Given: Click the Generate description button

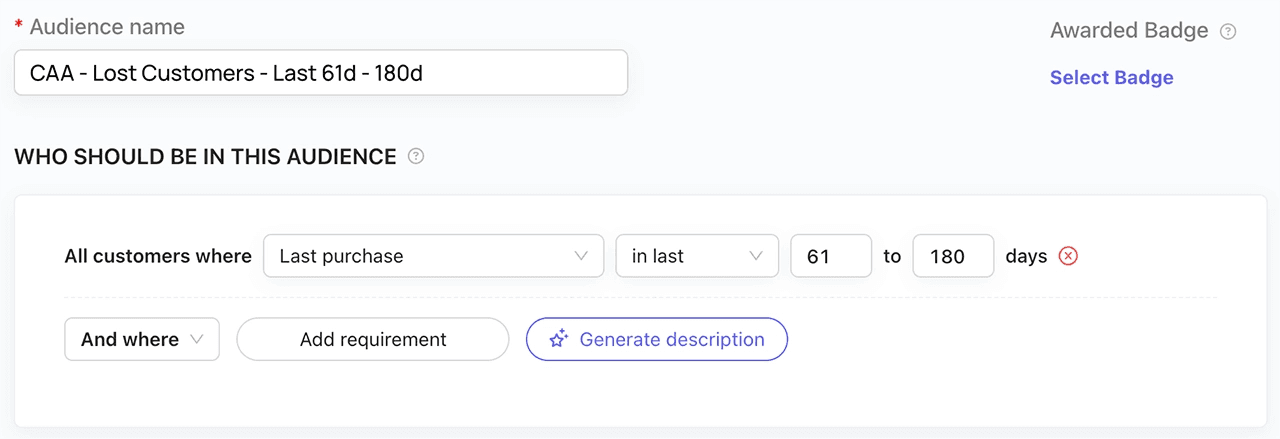Looking at the screenshot, I should pyautogui.click(x=657, y=340).
